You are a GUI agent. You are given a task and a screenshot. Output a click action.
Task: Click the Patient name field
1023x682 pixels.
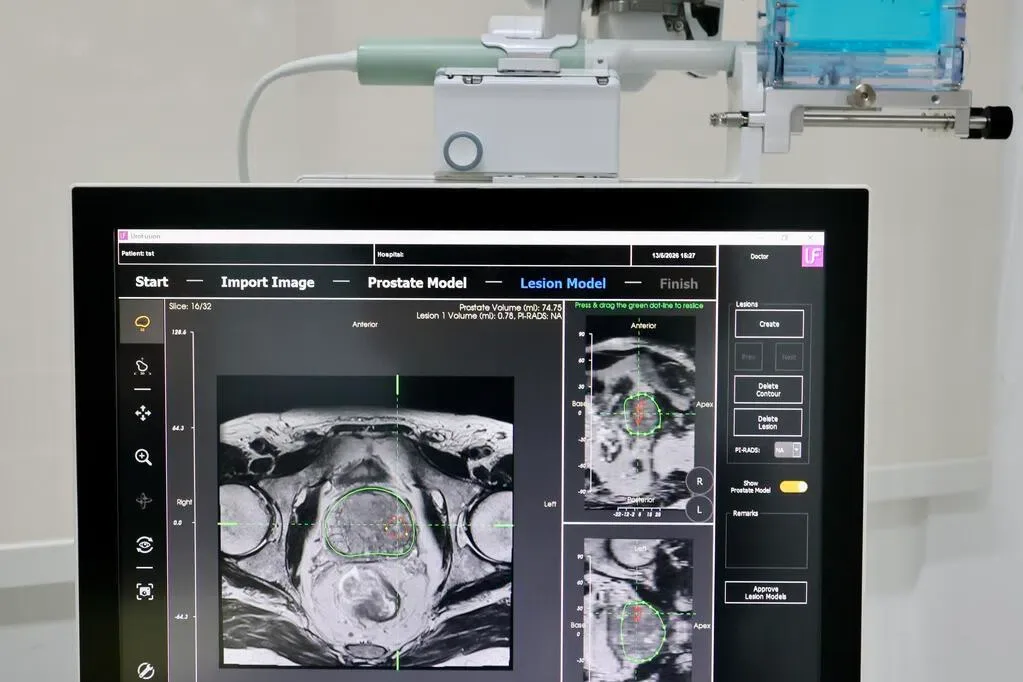(x=245, y=254)
